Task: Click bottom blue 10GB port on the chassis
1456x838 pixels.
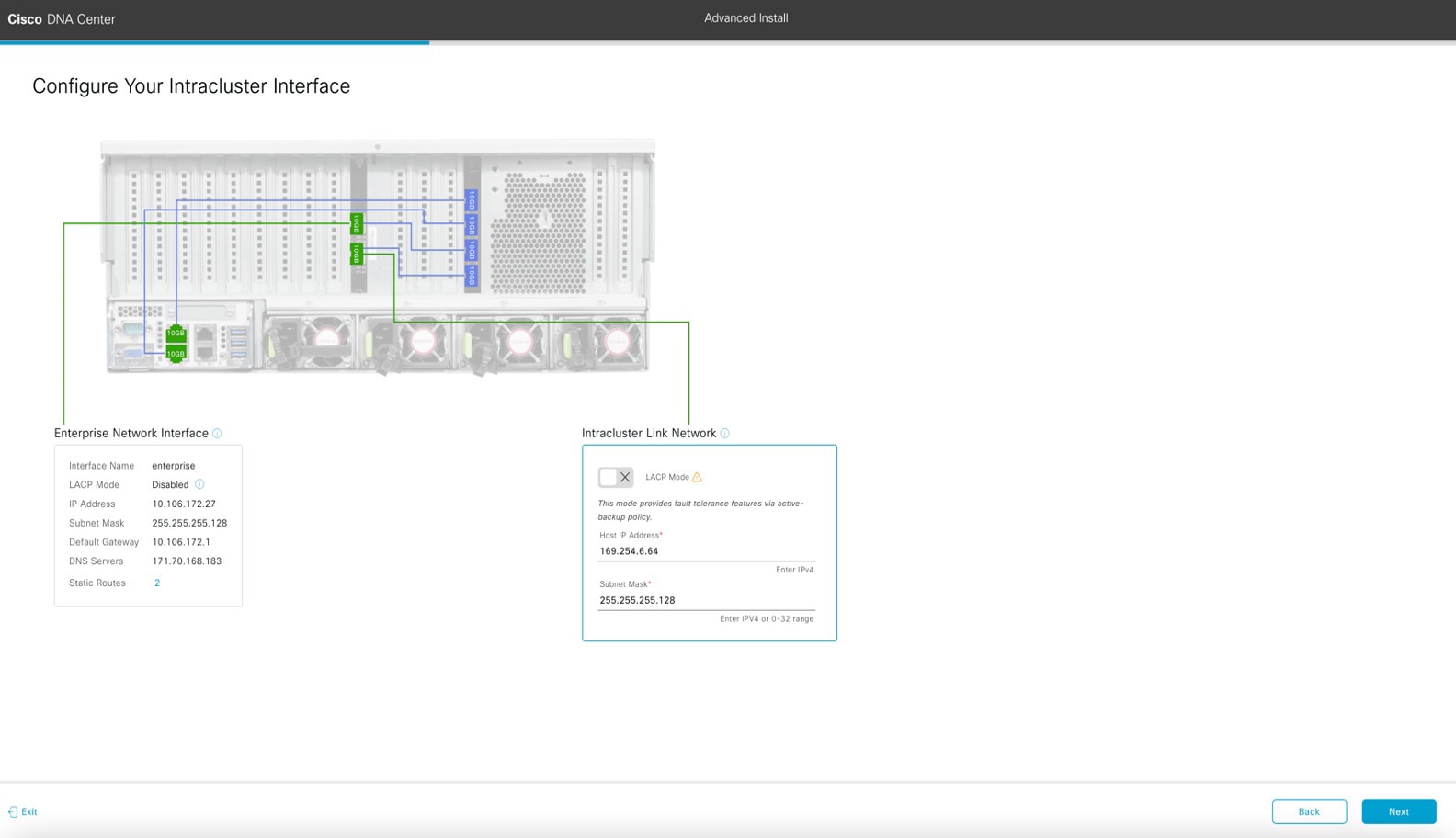Action: (x=472, y=275)
